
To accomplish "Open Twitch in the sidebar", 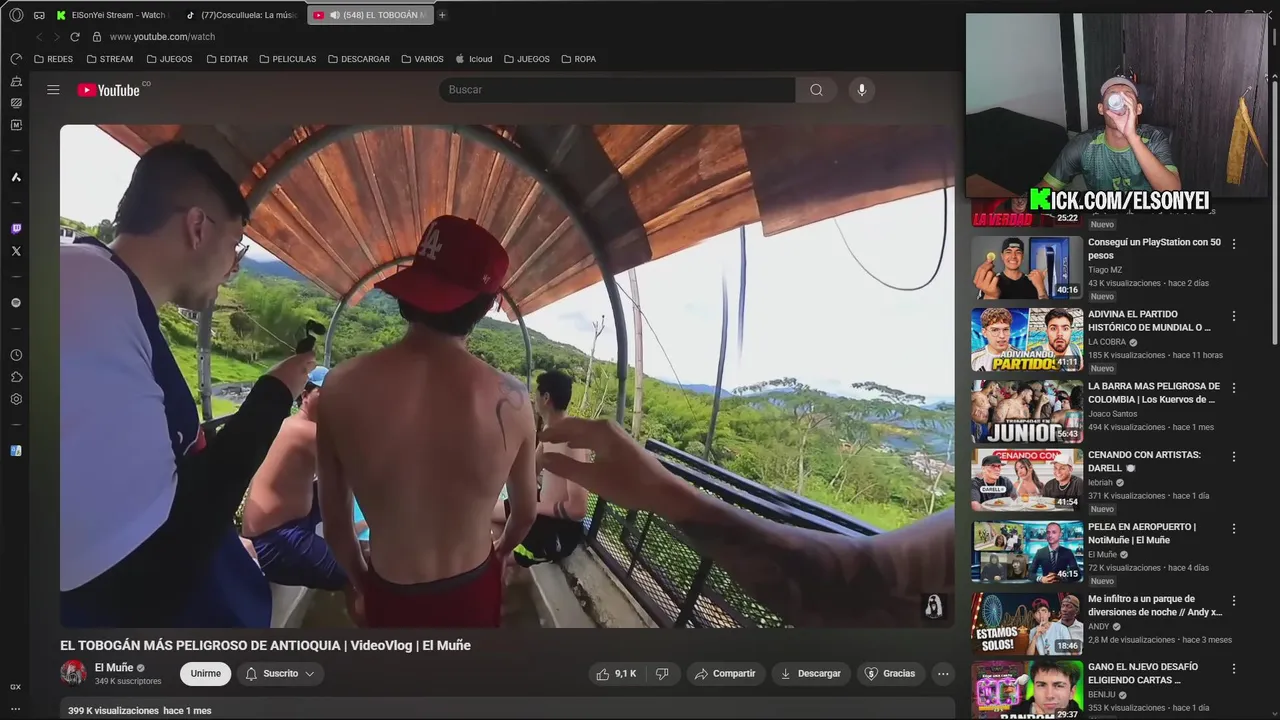I will coord(16,229).
